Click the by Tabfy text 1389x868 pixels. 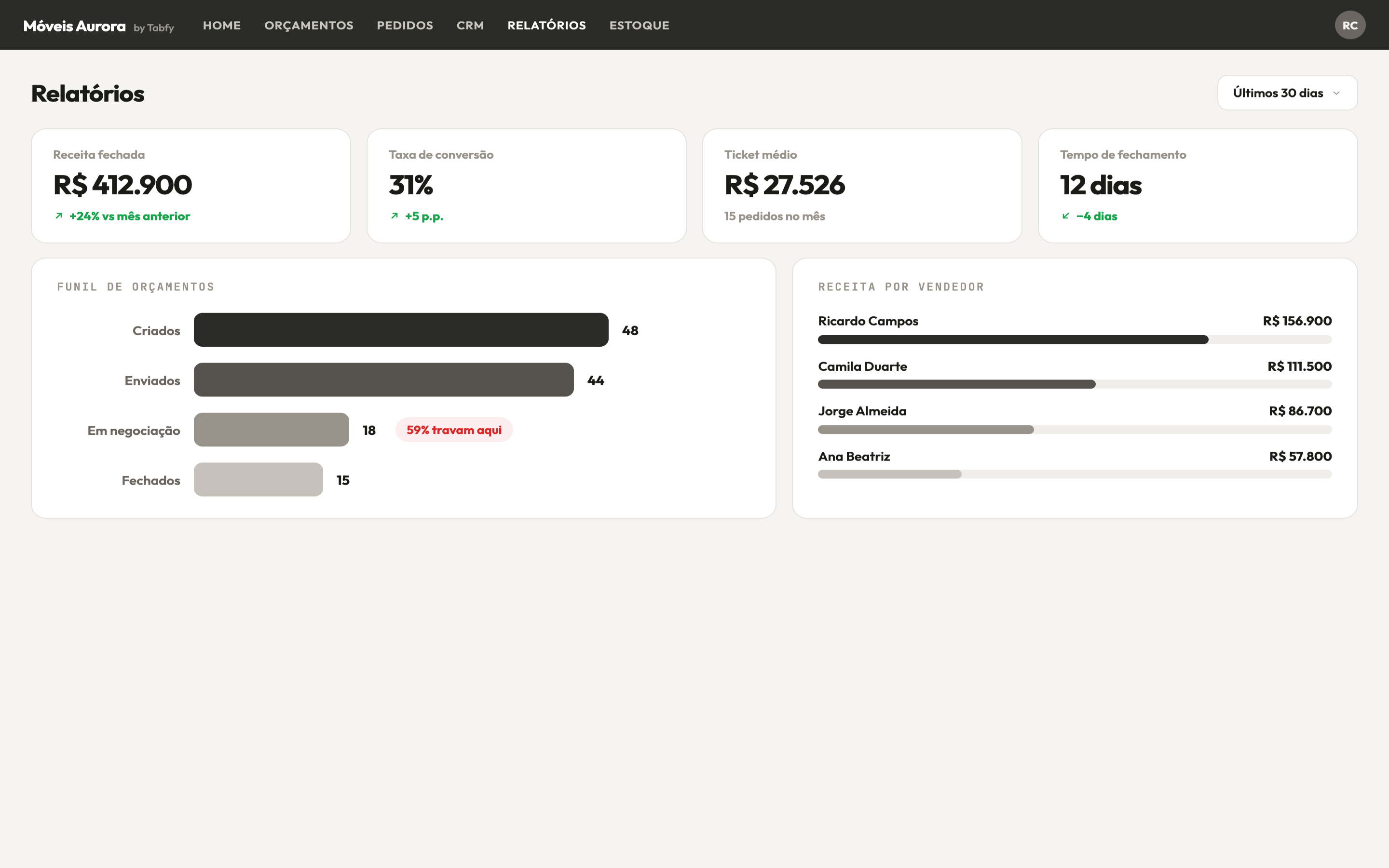pos(153,27)
